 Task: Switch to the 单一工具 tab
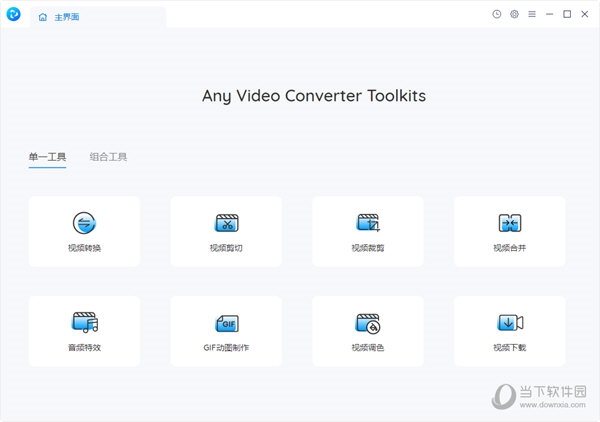tap(47, 157)
